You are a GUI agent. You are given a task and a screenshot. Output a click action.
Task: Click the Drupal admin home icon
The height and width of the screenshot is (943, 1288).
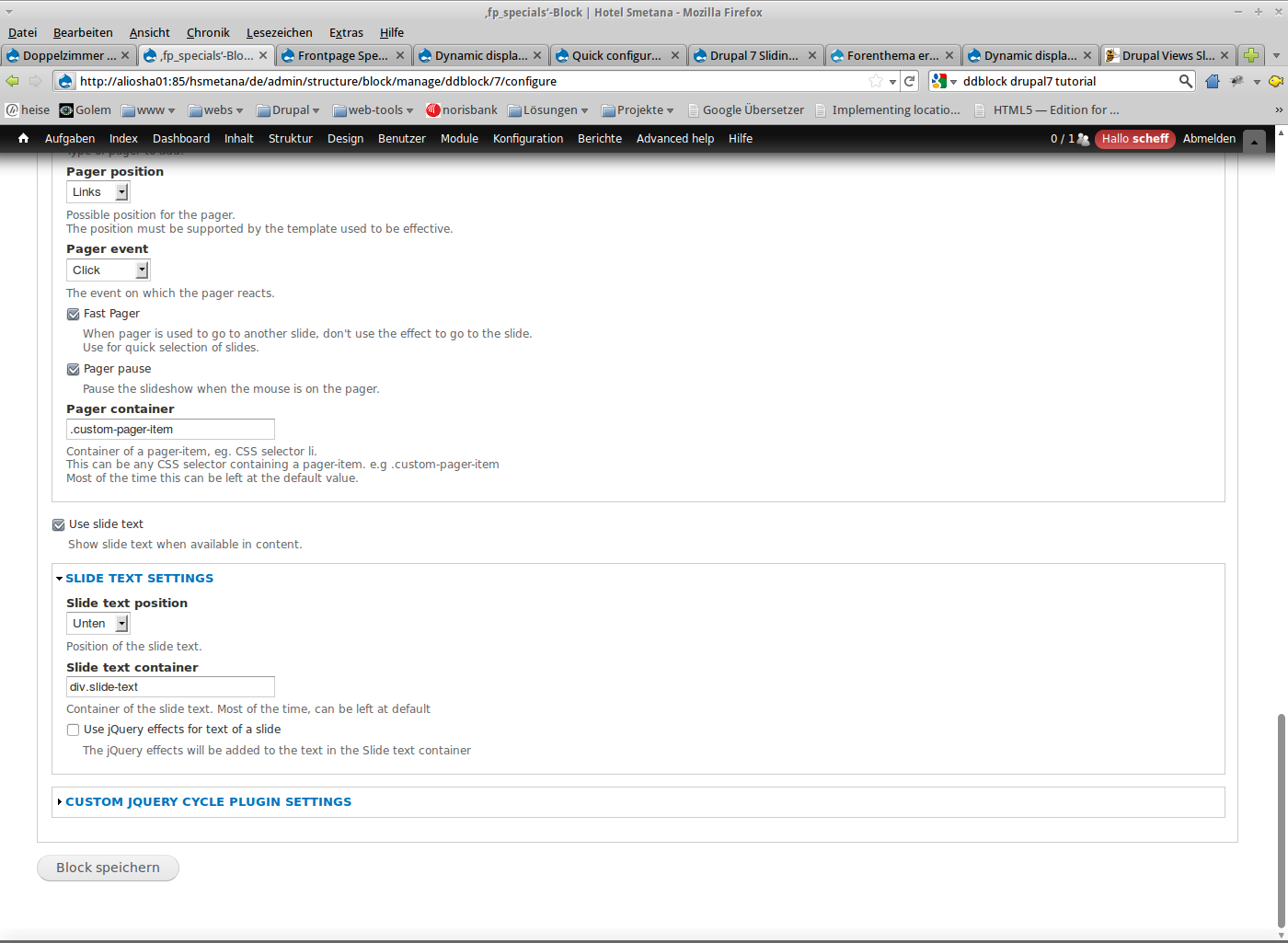(x=23, y=139)
